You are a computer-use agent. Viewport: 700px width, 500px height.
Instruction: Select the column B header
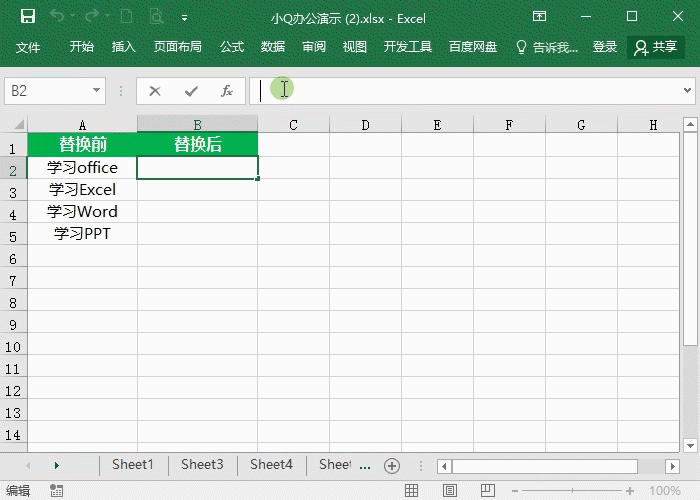point(197,125)
